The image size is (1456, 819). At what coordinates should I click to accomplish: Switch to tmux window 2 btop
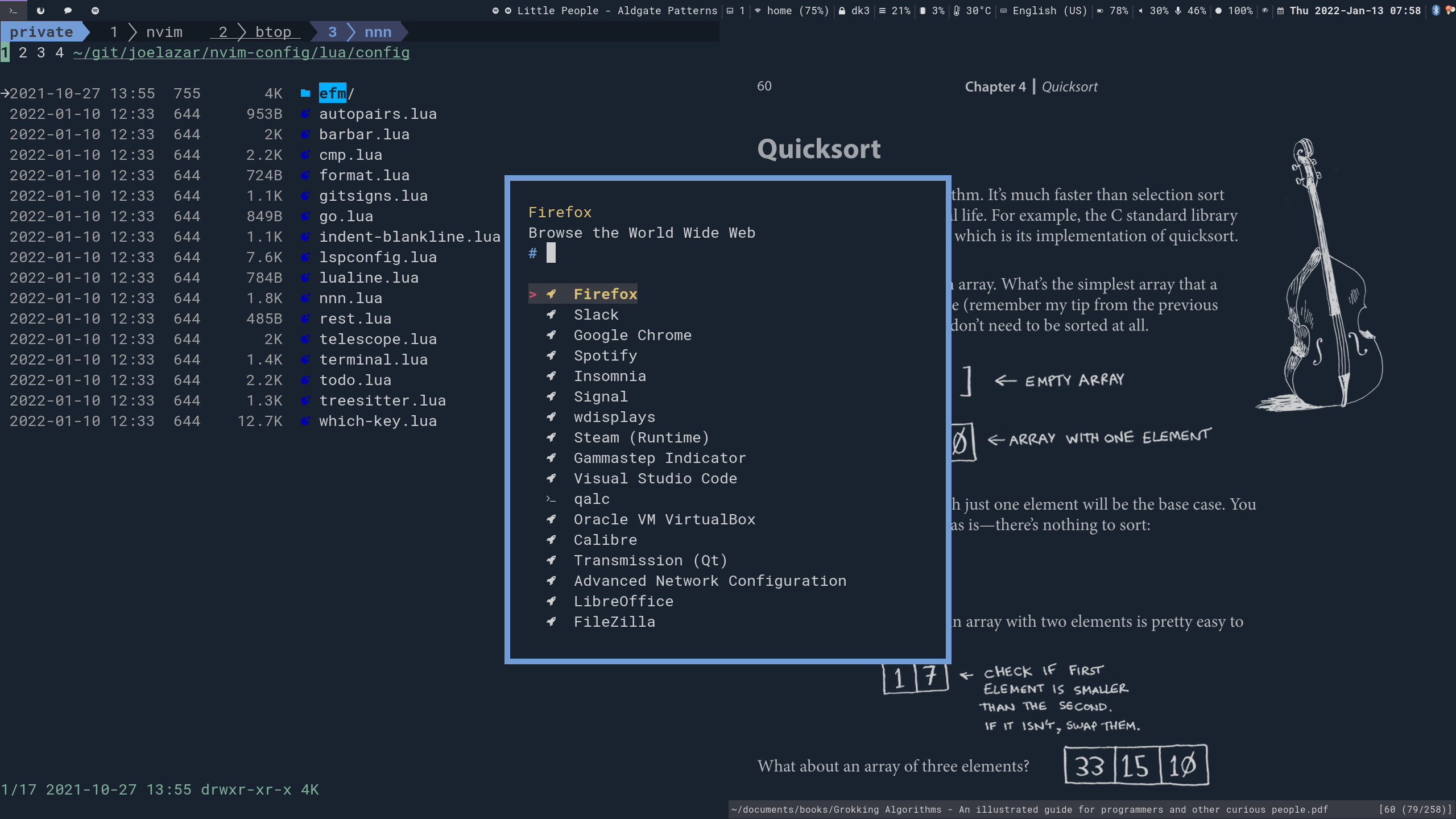tap(256, 32)
